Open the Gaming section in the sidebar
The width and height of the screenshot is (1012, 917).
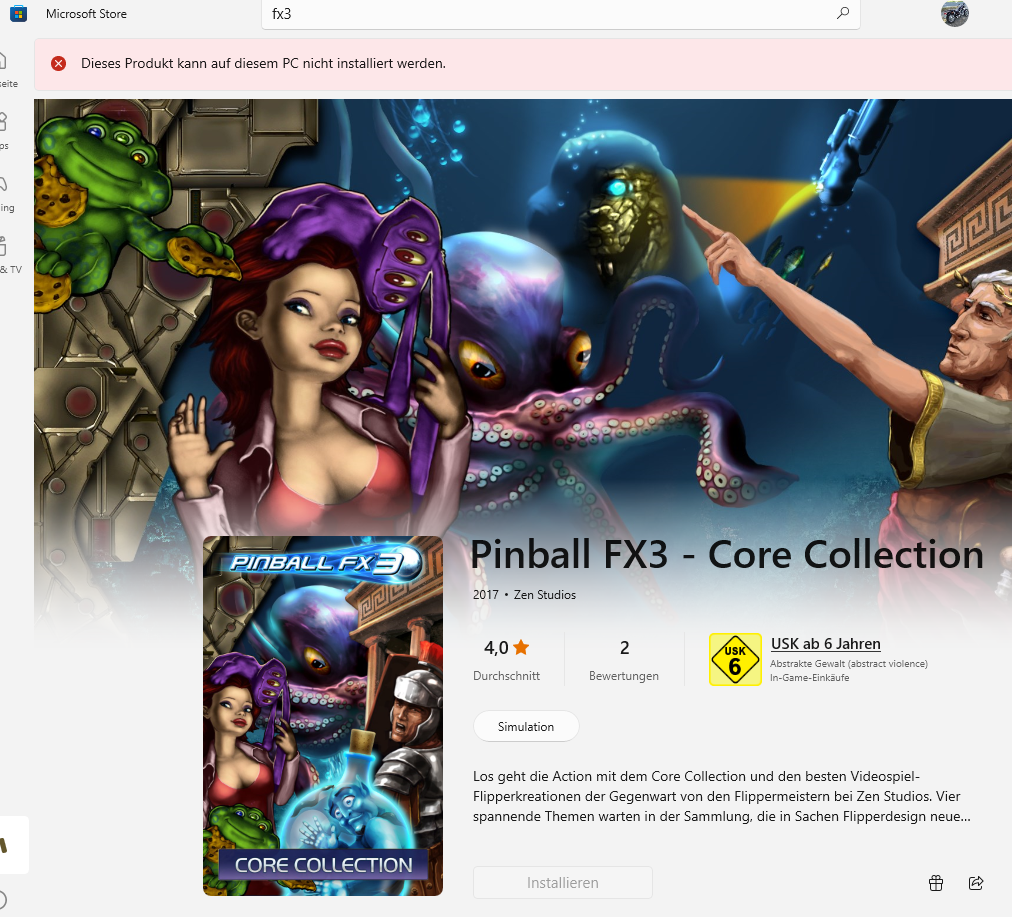[x=5, y=192]
